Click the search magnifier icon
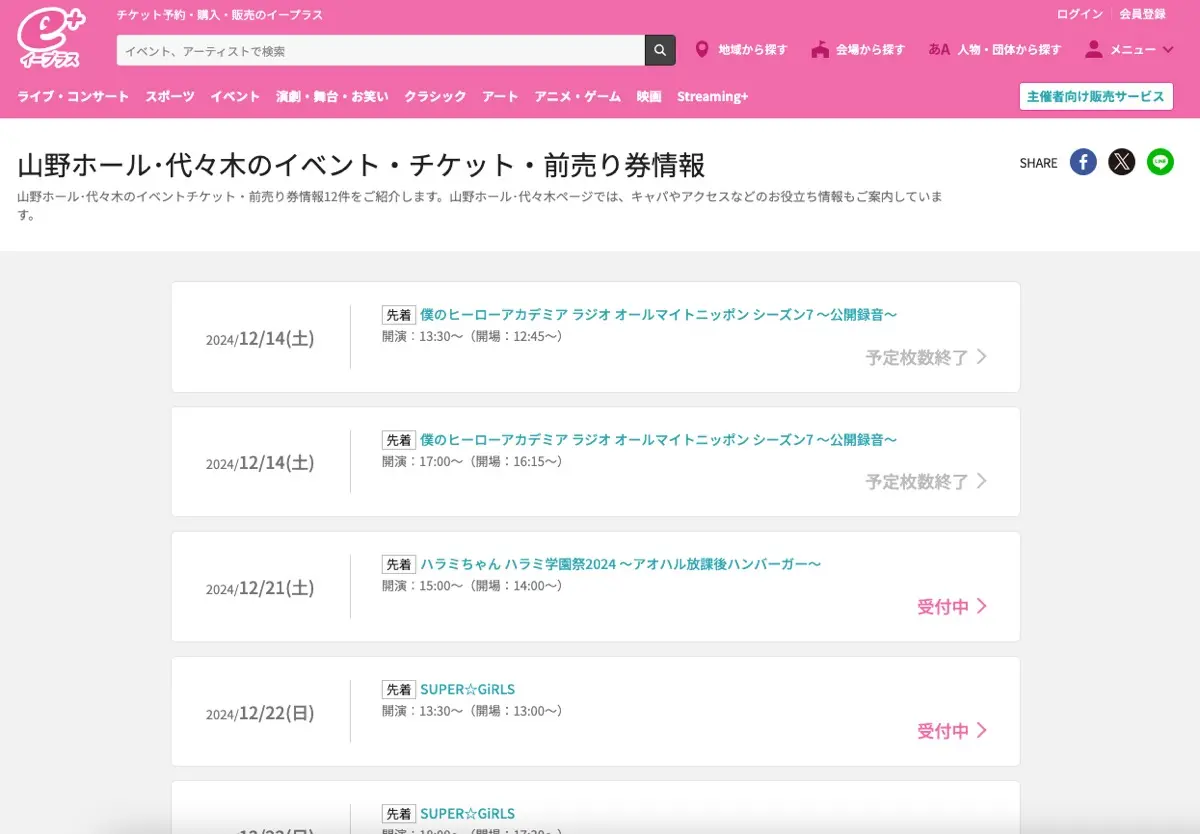1200x834 pixels. tap(658, 48)
